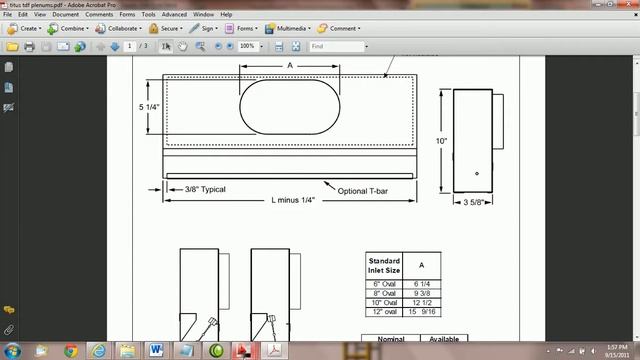This screenshot has width=640, height=360.
Task: Click the Fit one full page icon
Action: [296, 47]
